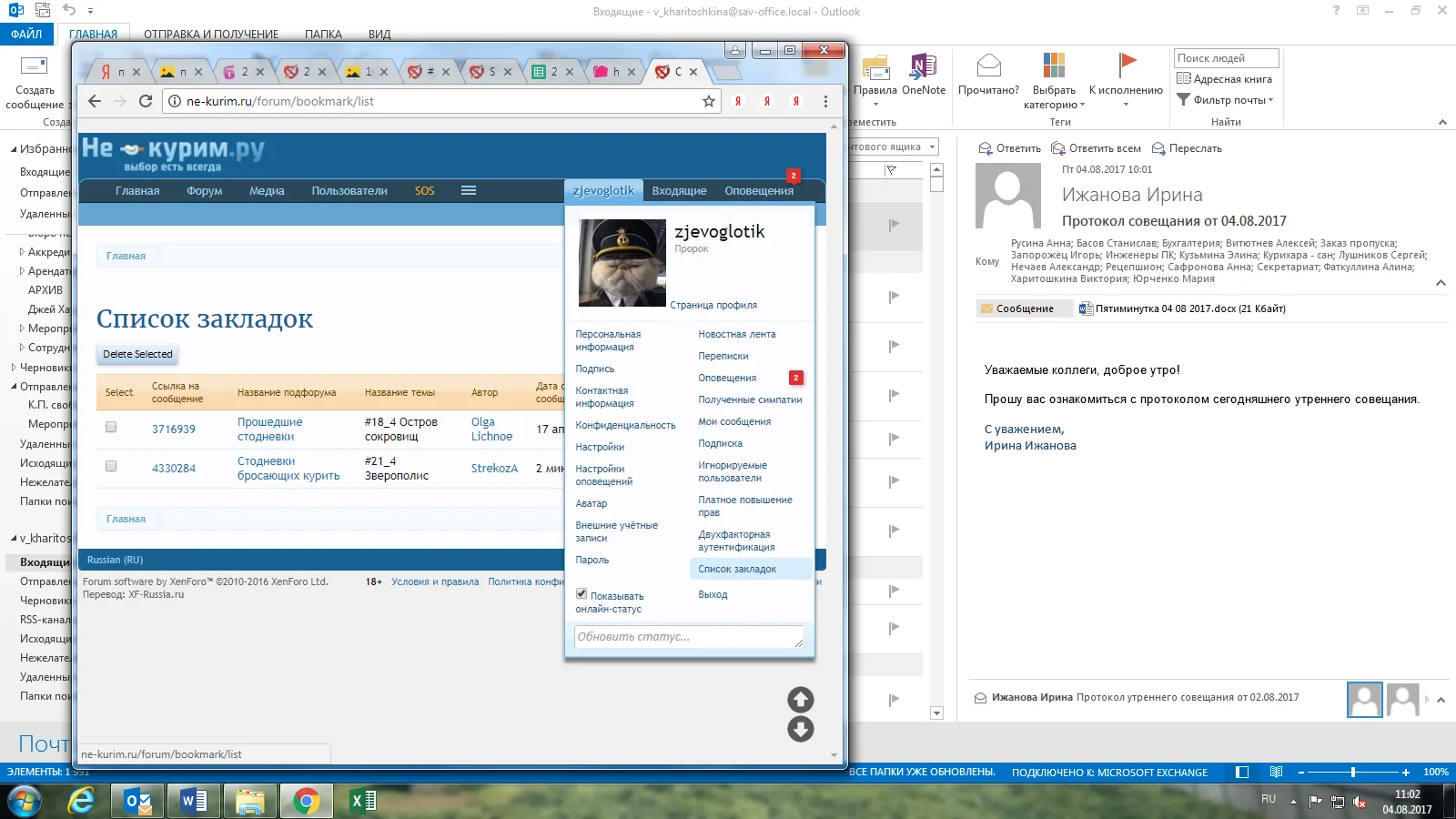Jump to page bottom with down-arrow circle
Screen dimensions: 1456x819
tap(801, 729)
